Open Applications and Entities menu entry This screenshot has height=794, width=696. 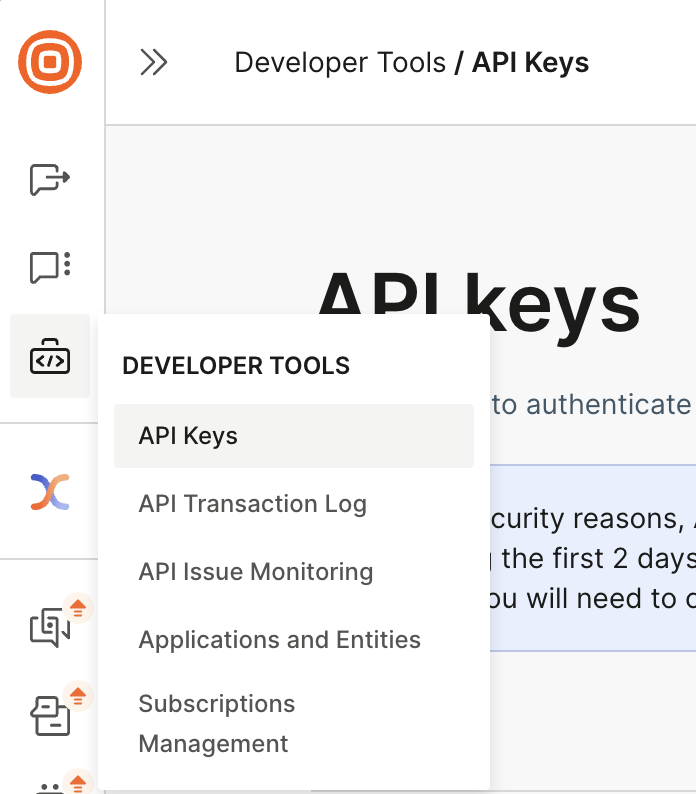[294, 640]
